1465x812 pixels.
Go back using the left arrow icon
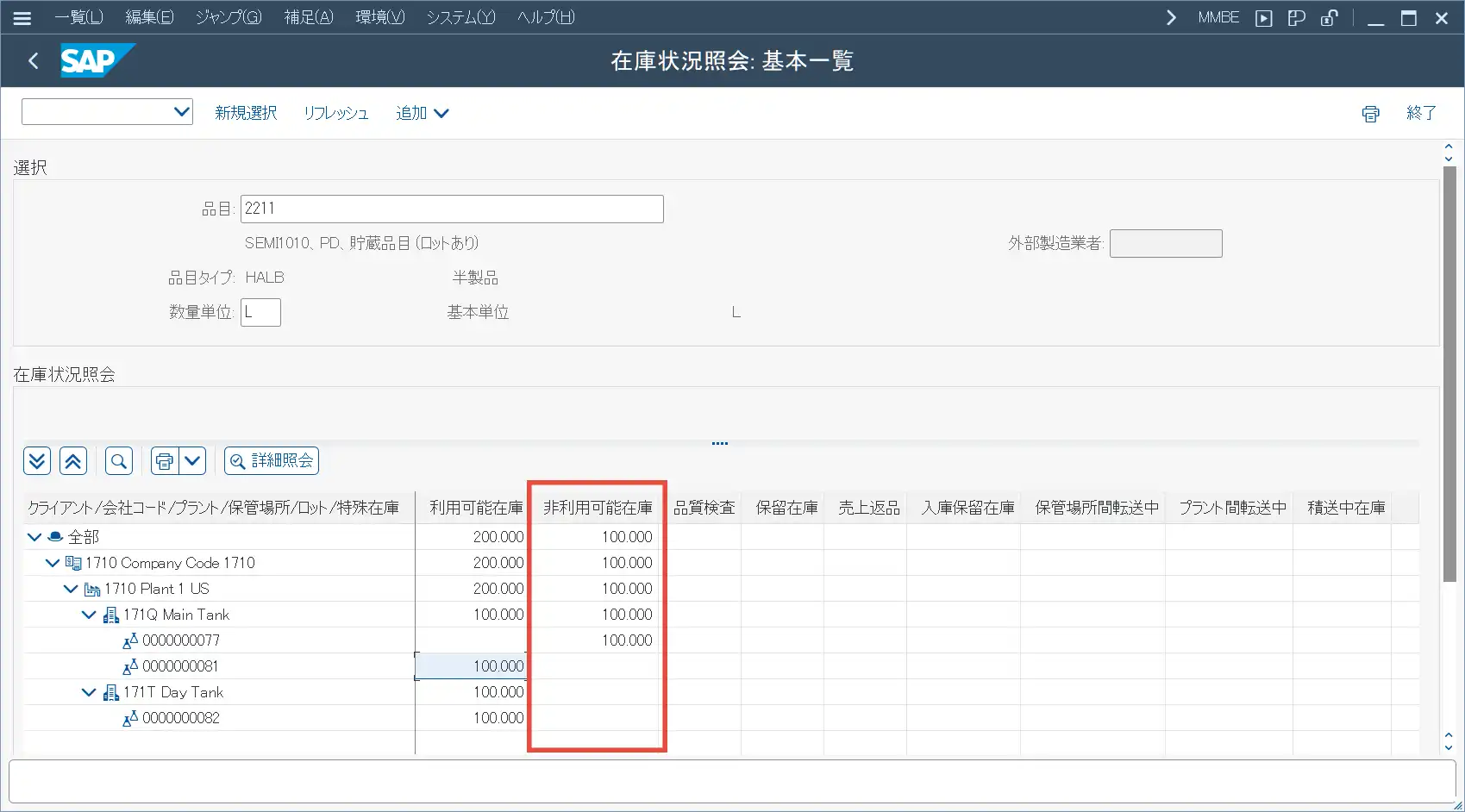pos(33,60)
